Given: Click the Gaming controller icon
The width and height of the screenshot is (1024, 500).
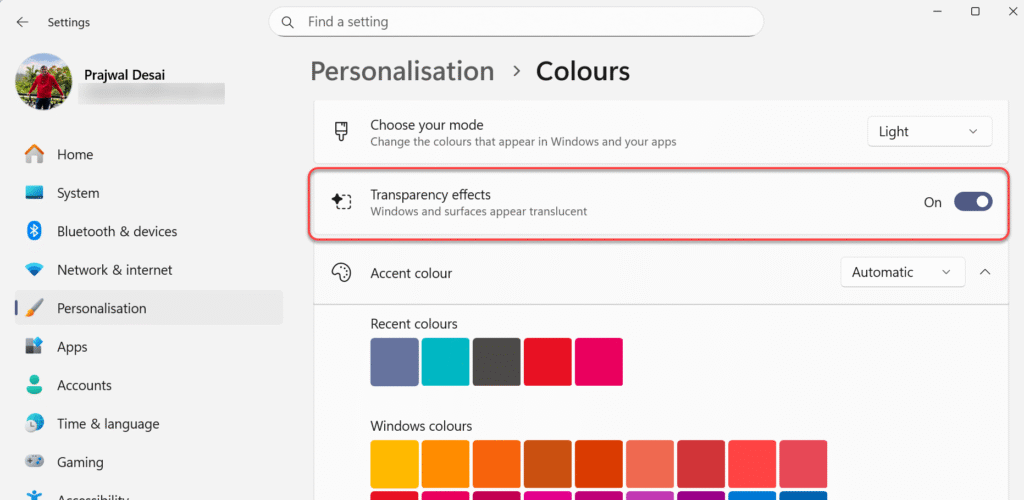Looking at the screenshot, I should coord(35,462).
